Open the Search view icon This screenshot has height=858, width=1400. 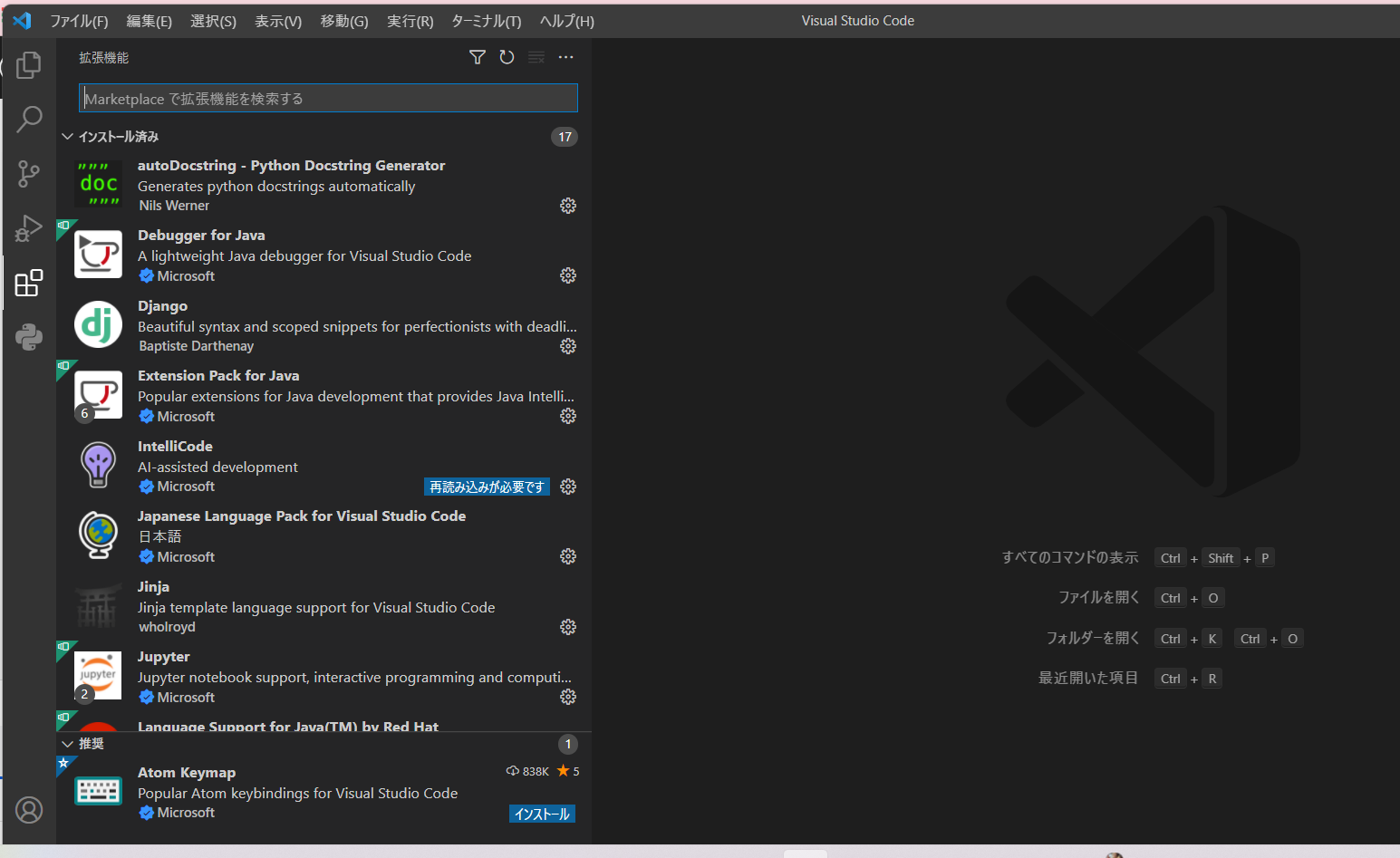point(29,119)
